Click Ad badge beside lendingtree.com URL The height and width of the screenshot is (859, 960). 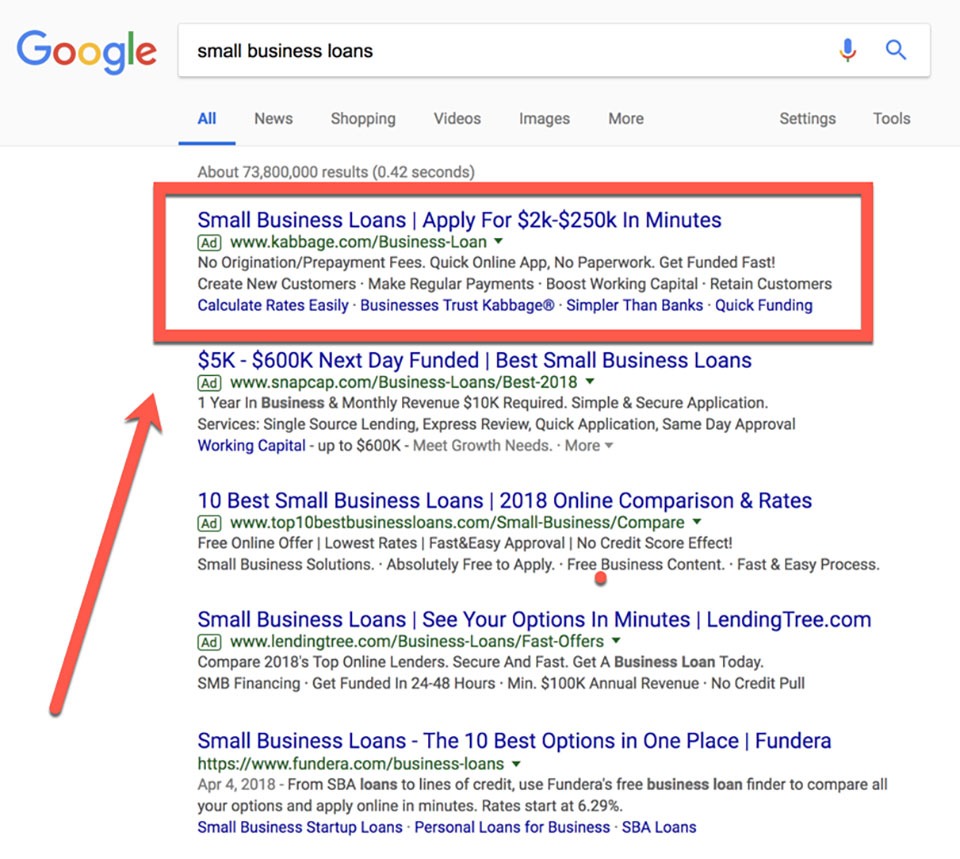(x=209, y=642)
